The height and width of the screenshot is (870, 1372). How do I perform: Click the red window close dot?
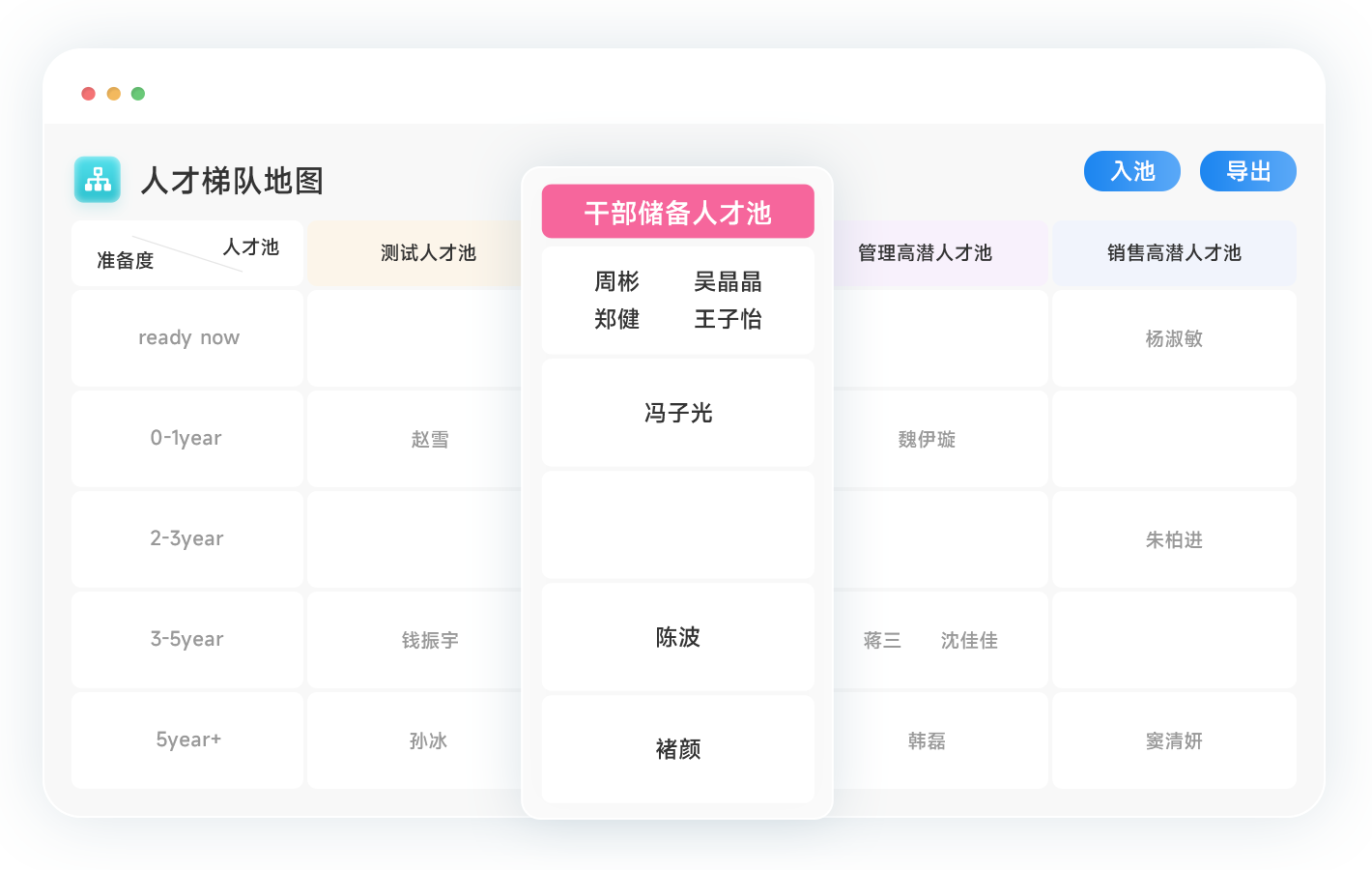(x=89, y=94)
